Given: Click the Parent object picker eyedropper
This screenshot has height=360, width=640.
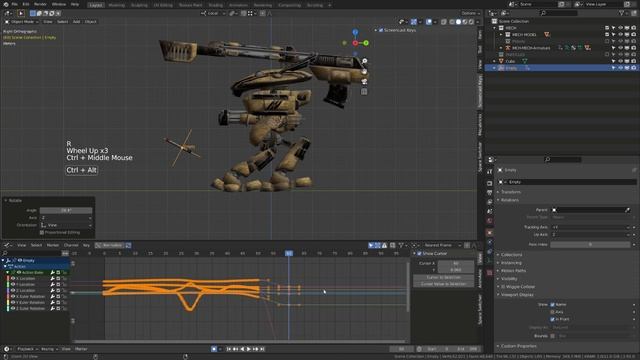Looking at the screenshot, I should tap(627, 210).
